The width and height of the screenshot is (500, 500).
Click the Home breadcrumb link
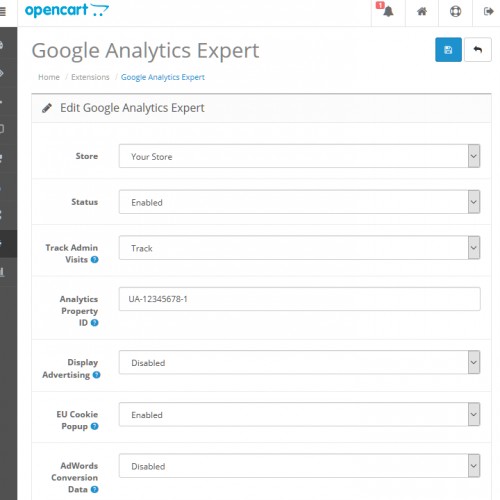tap(49, 77)
